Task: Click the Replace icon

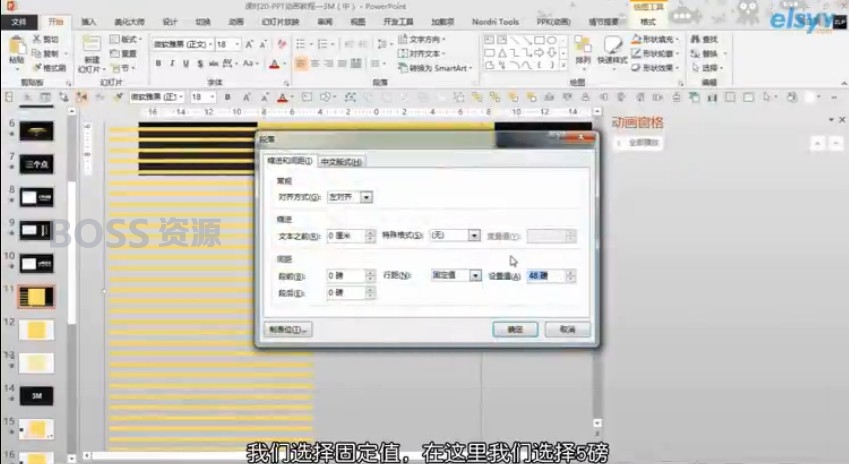Action: (695, 54)
